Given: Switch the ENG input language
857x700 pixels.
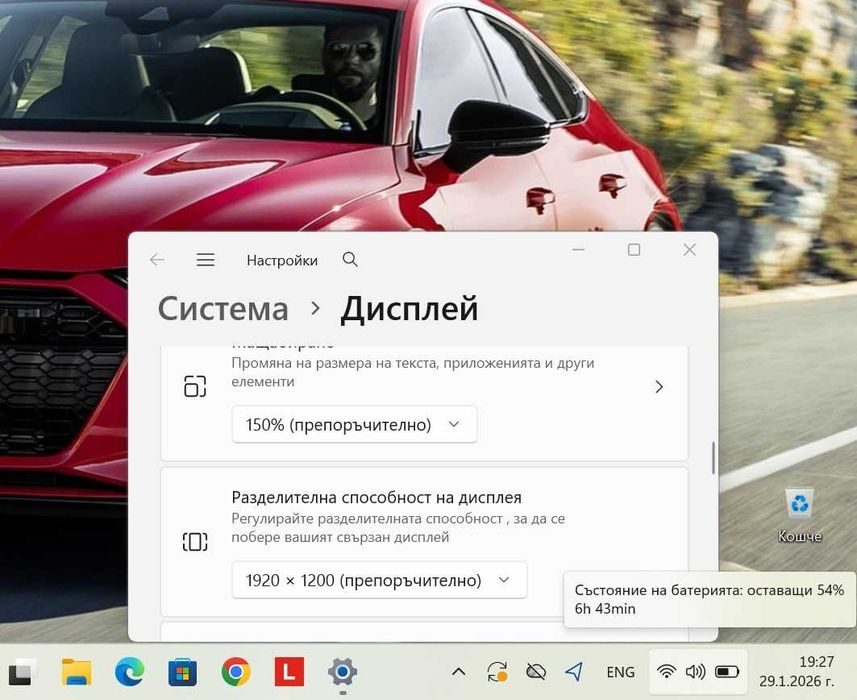Looking at the screenshot, I should [x=620, y=672].
